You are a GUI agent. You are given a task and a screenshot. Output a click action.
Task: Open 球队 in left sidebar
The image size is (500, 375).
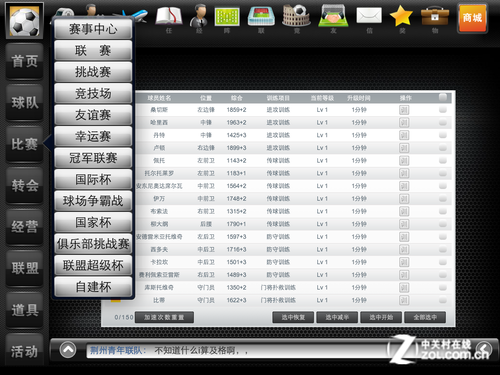click(x=24, y=103)
